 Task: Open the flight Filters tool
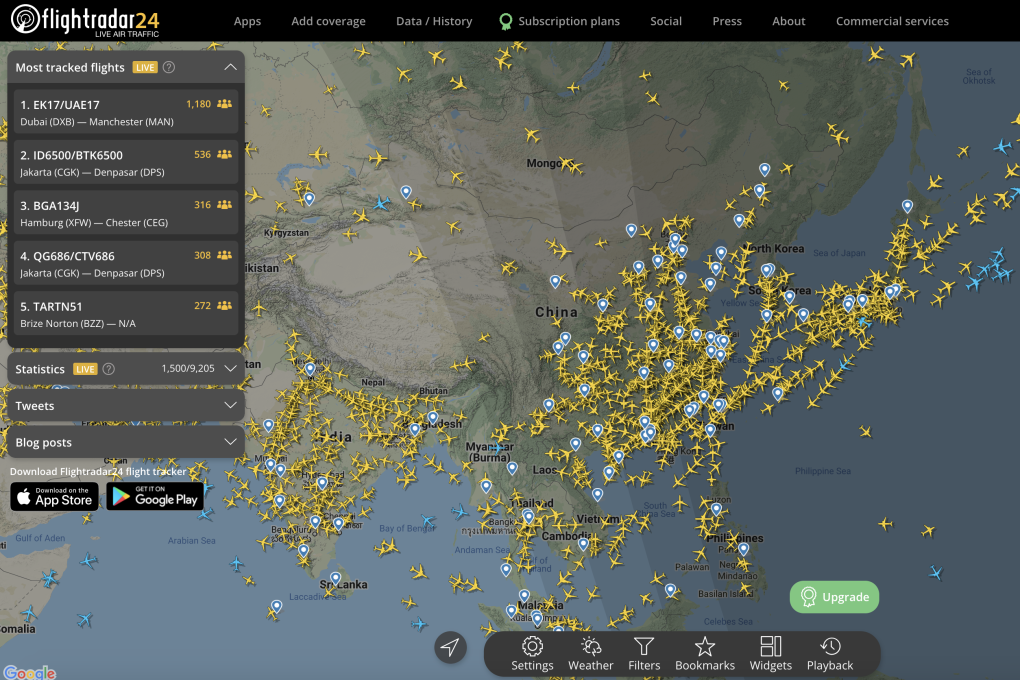click(x=644, y=654)
